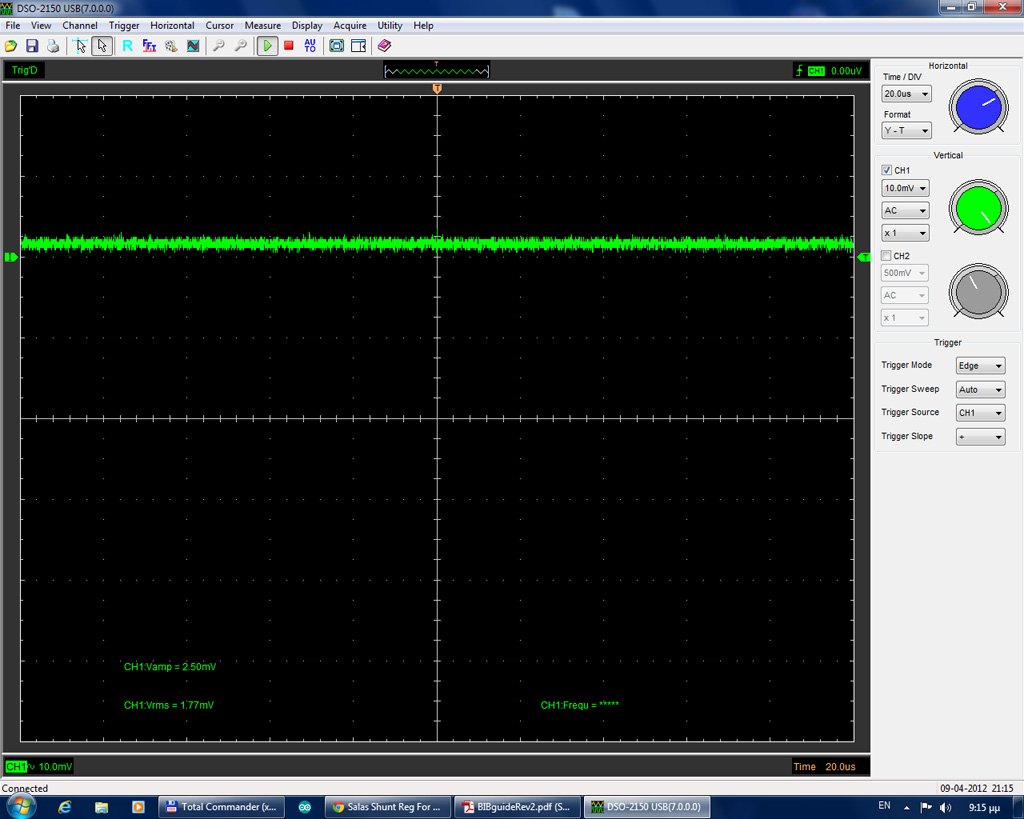The height and width of the screenshot is (819, 1024).
Task: Open the Help book icon on the toolbar
Action: point(385,46)
